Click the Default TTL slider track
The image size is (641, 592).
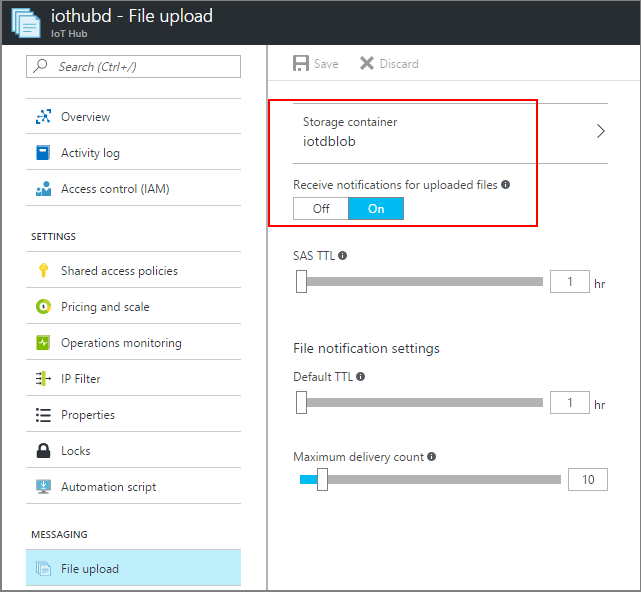pos(424,402)
